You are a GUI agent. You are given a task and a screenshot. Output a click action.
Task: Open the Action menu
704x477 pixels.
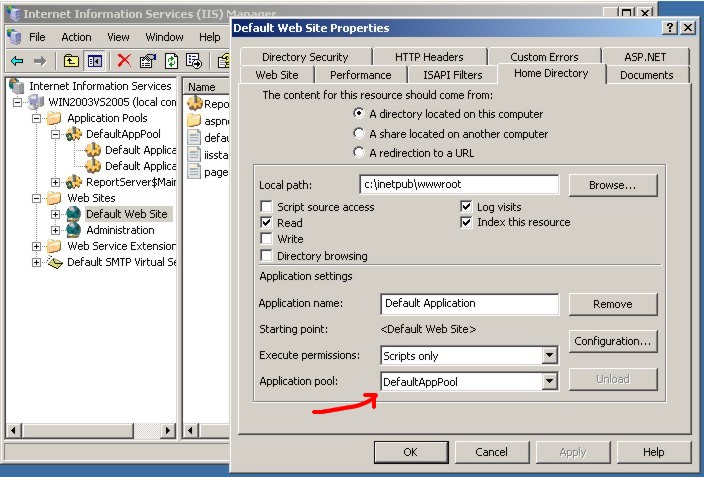pyautogui.click(x=76, y=37)
